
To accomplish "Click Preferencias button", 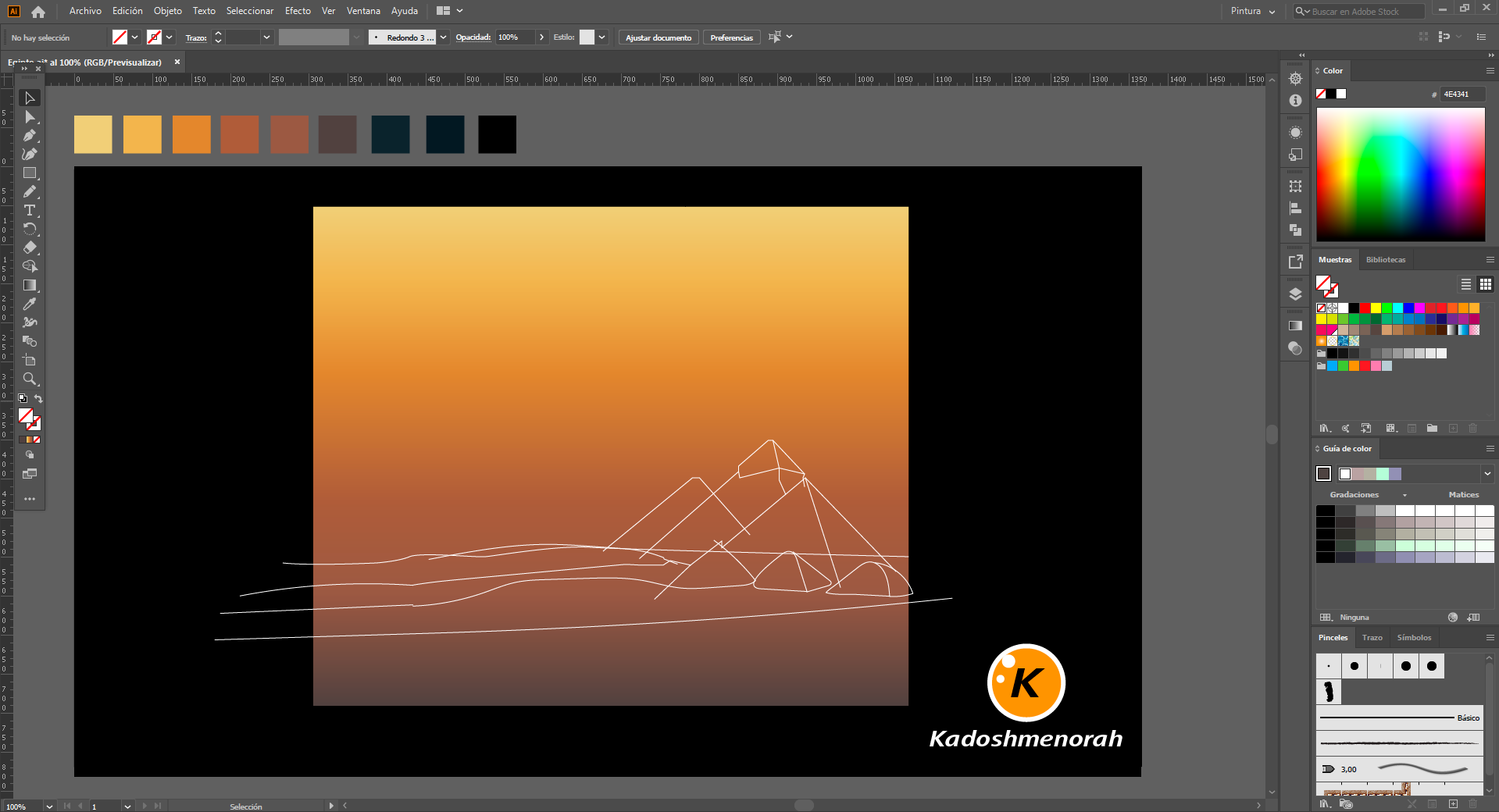I will coord(732,37).
